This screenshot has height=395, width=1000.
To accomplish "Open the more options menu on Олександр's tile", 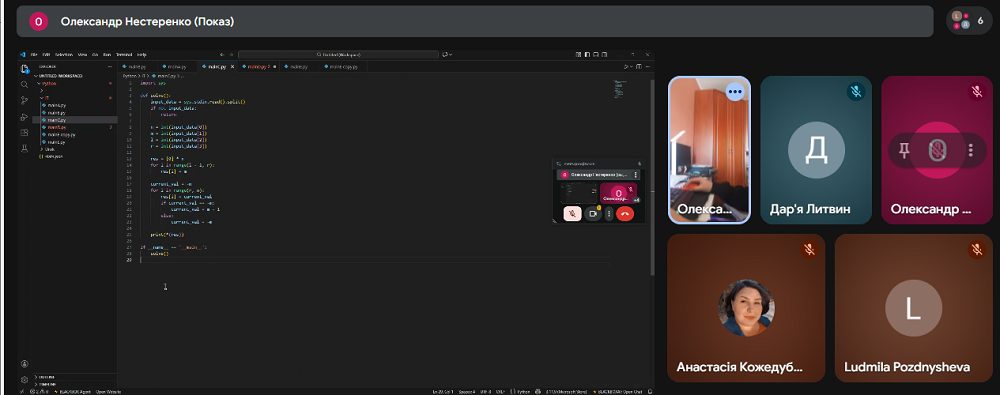I will pyautogui.click(x=971, y=151).
